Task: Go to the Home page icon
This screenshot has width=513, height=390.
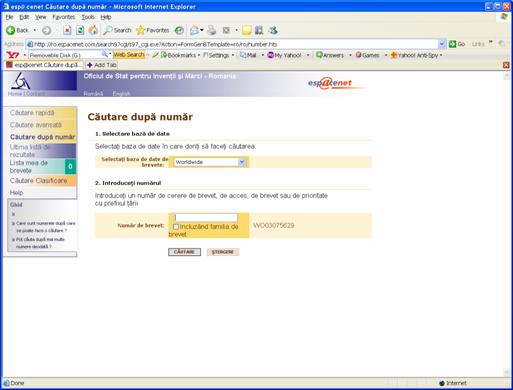Action: [93, 30]
